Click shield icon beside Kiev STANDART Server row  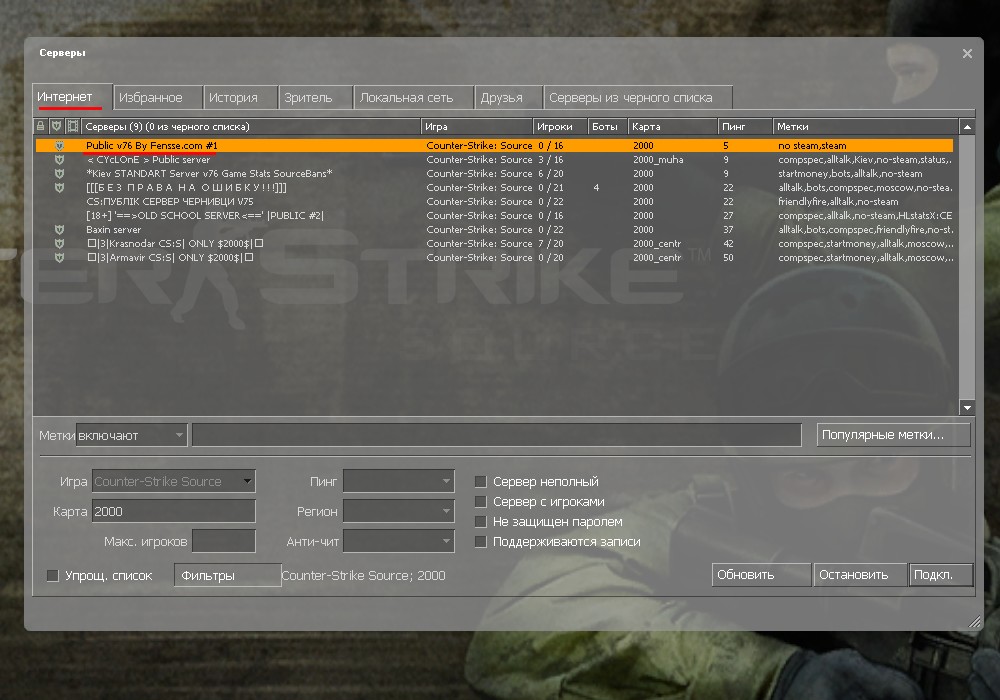pyautogui.click(x=59, y=173)
